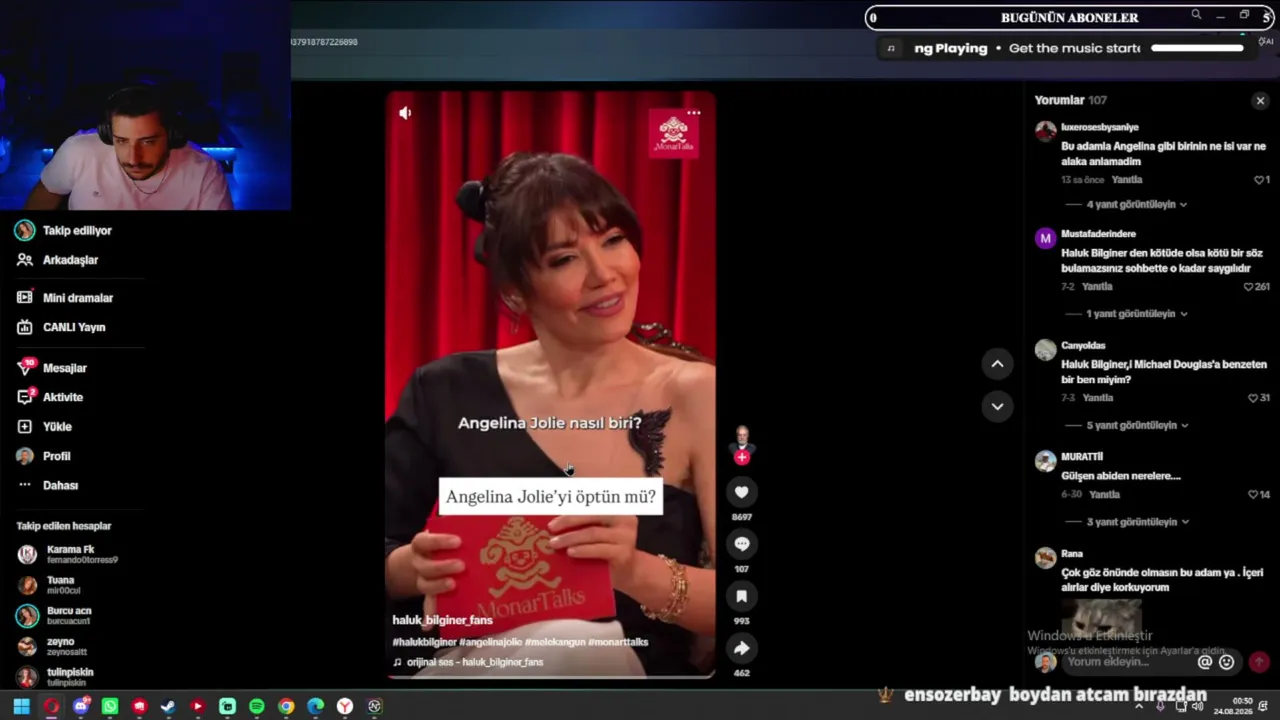Click the Opera browser taskbar icon
This screenshot has width=1280, height=720.
point(51,706)
